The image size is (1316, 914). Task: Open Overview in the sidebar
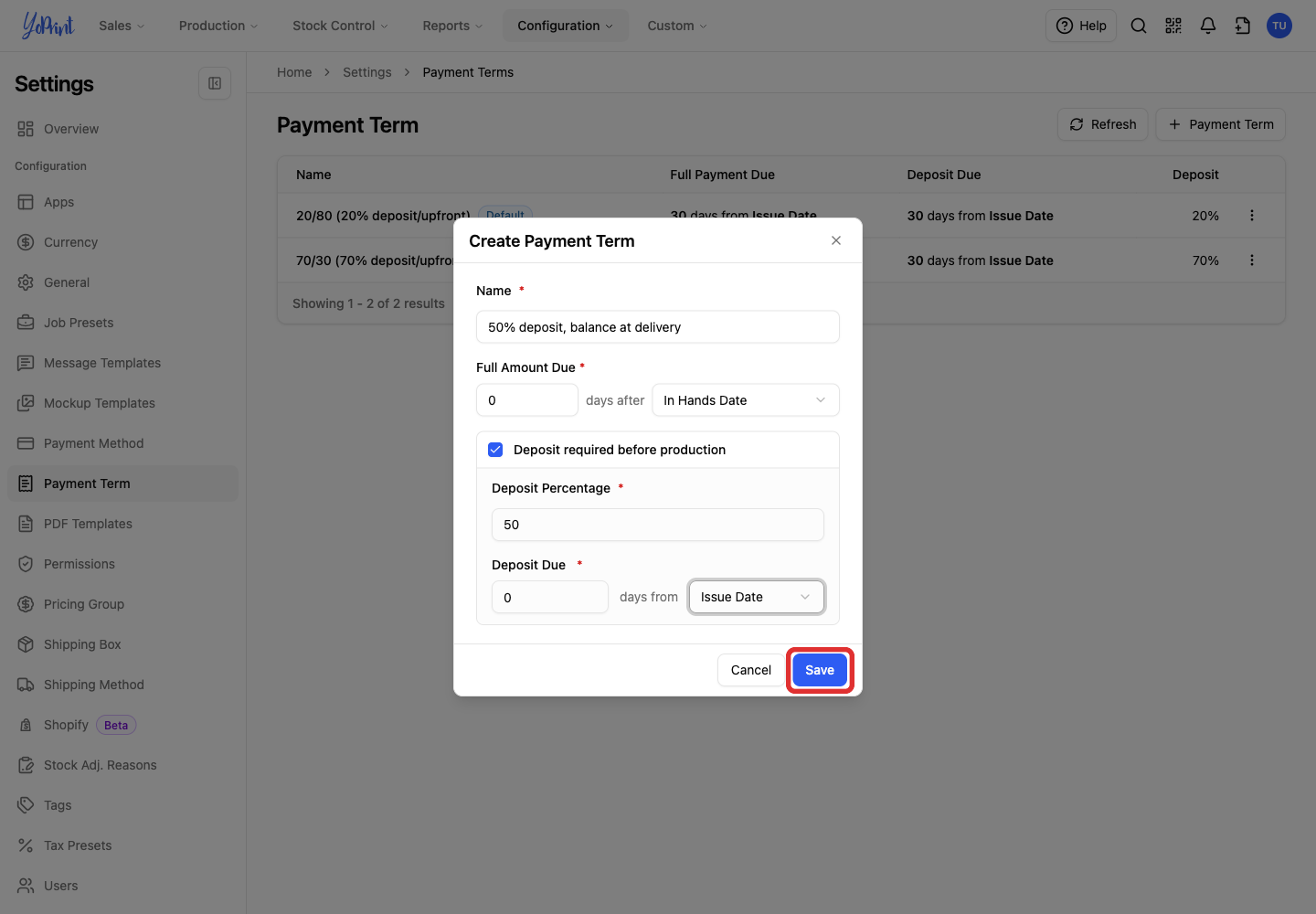point(122,129)
